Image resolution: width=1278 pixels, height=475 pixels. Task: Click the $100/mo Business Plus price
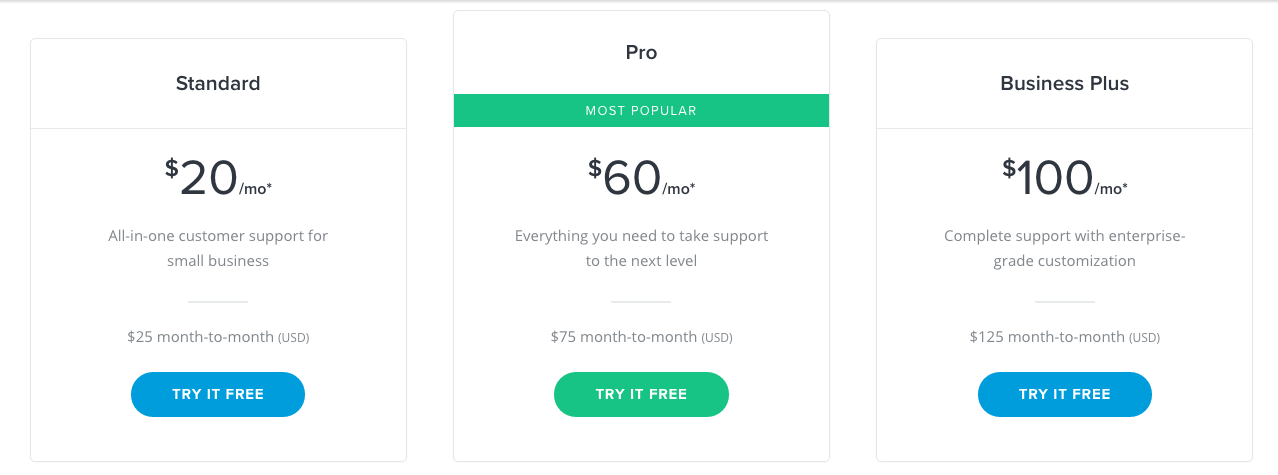tap(1055, 179)
